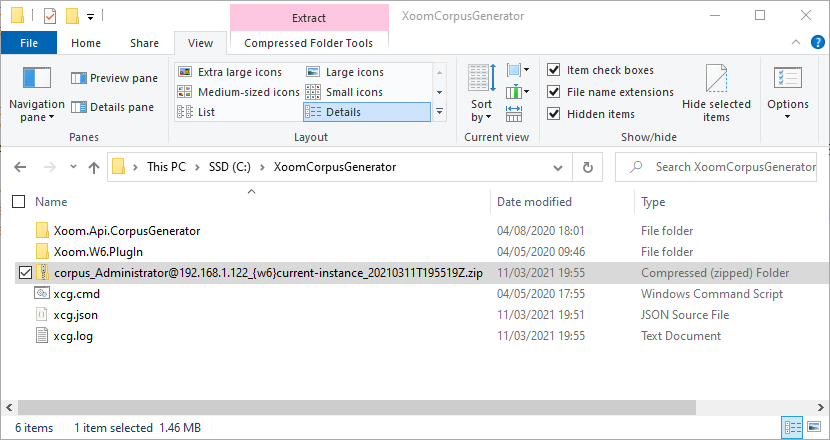The image size is (830, 440).
Task: Expand the layout gallery More arrow
Action: click(439, 112)
